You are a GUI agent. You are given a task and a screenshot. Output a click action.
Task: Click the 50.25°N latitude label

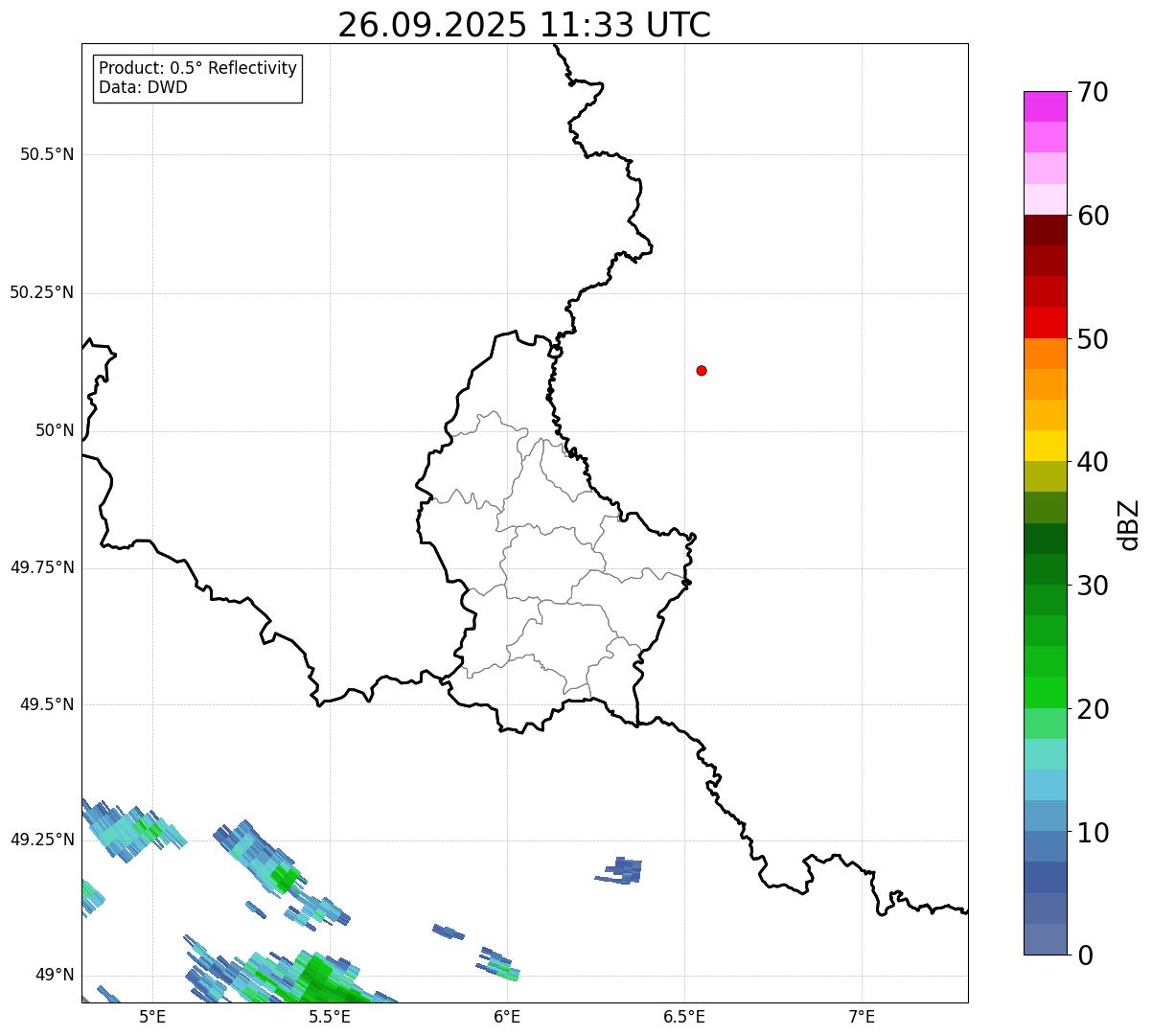(42, 292)
